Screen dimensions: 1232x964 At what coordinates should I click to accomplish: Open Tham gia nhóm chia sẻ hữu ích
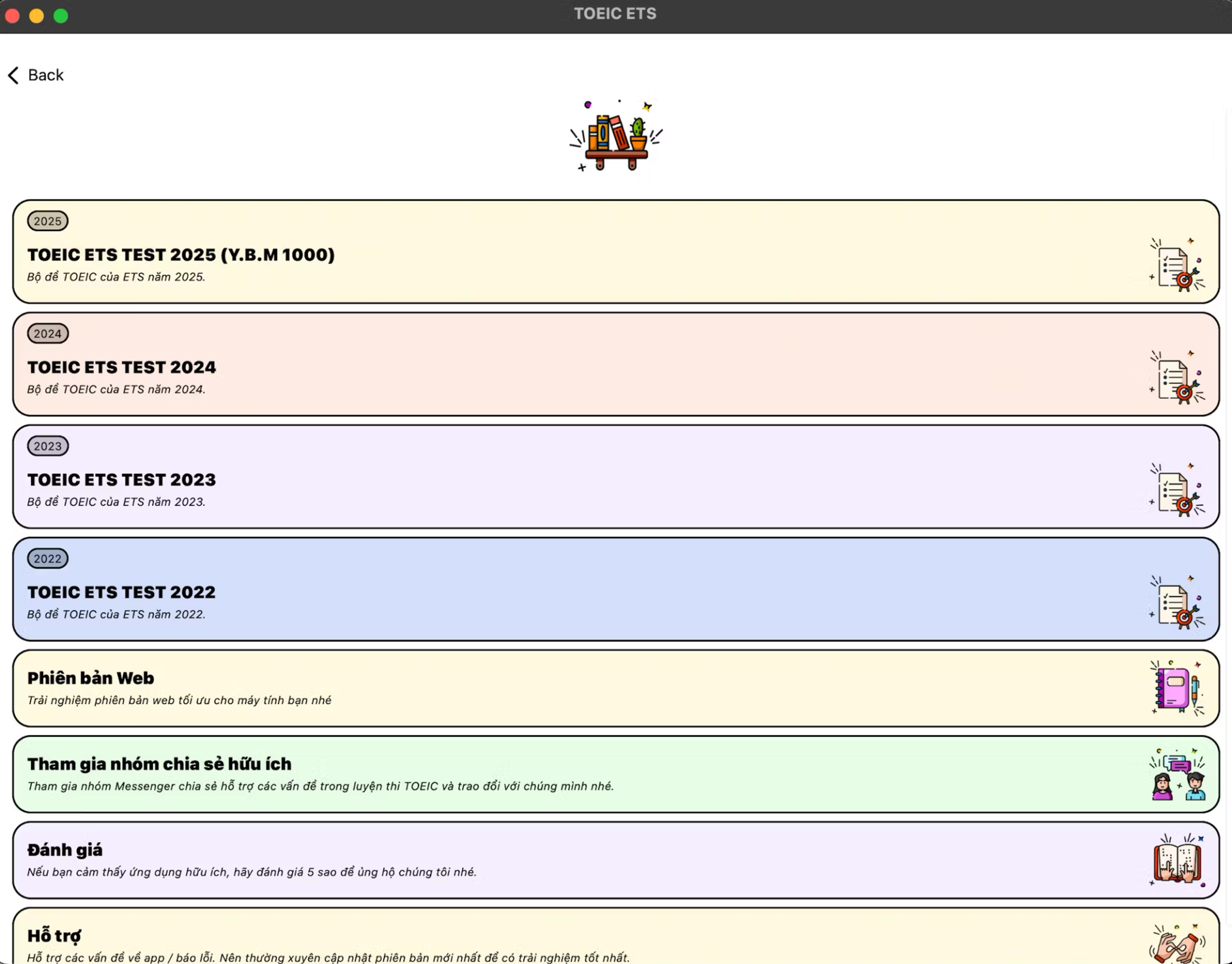click(x=616, y=774)
